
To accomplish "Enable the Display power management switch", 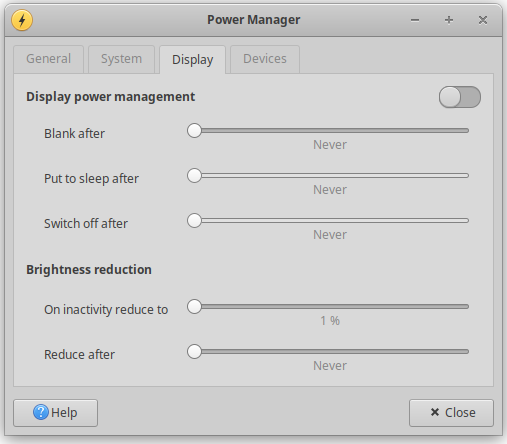I will click(x=460, y=97).
